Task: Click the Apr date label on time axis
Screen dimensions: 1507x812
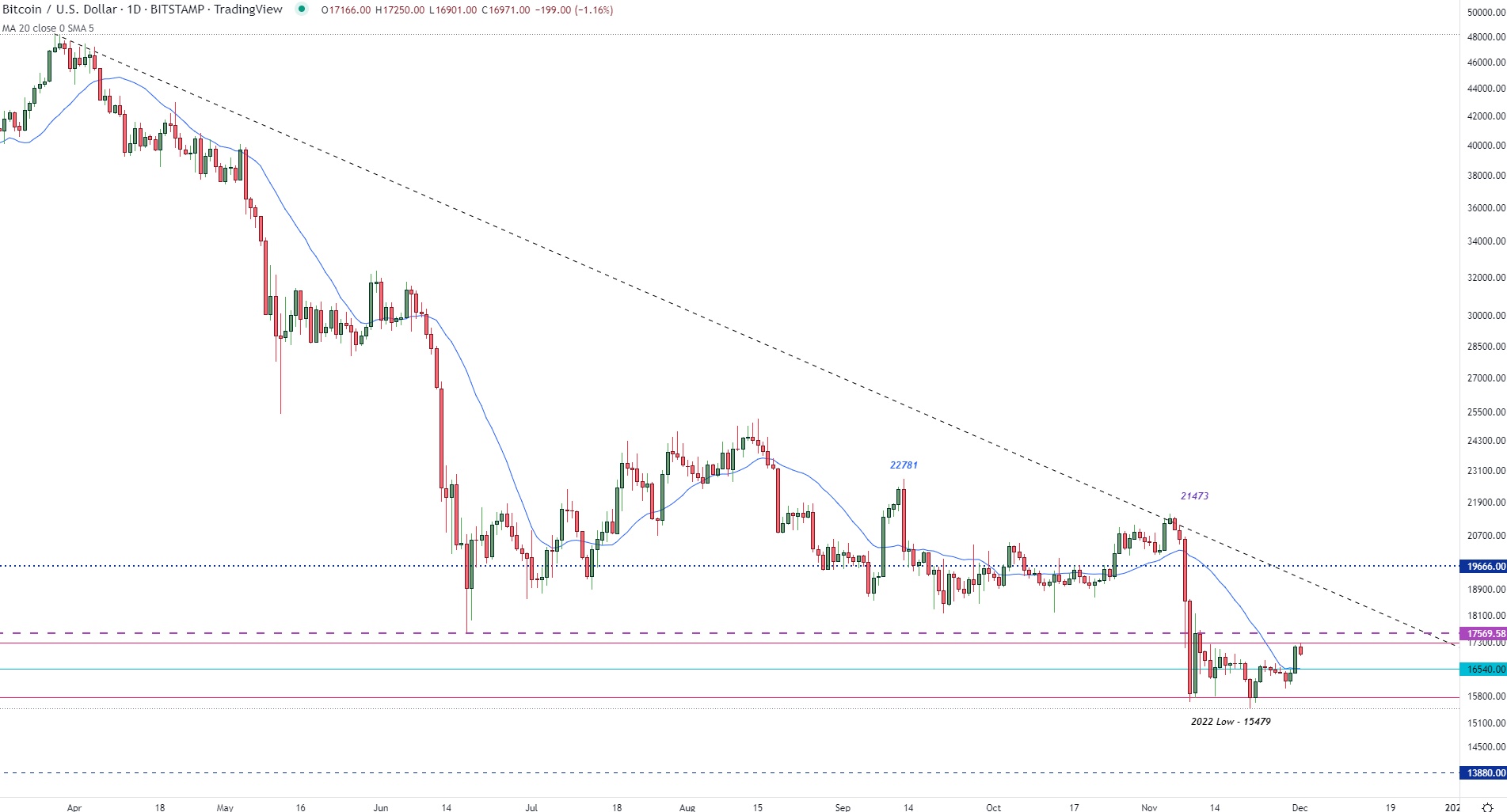Action: click(74, 807)
